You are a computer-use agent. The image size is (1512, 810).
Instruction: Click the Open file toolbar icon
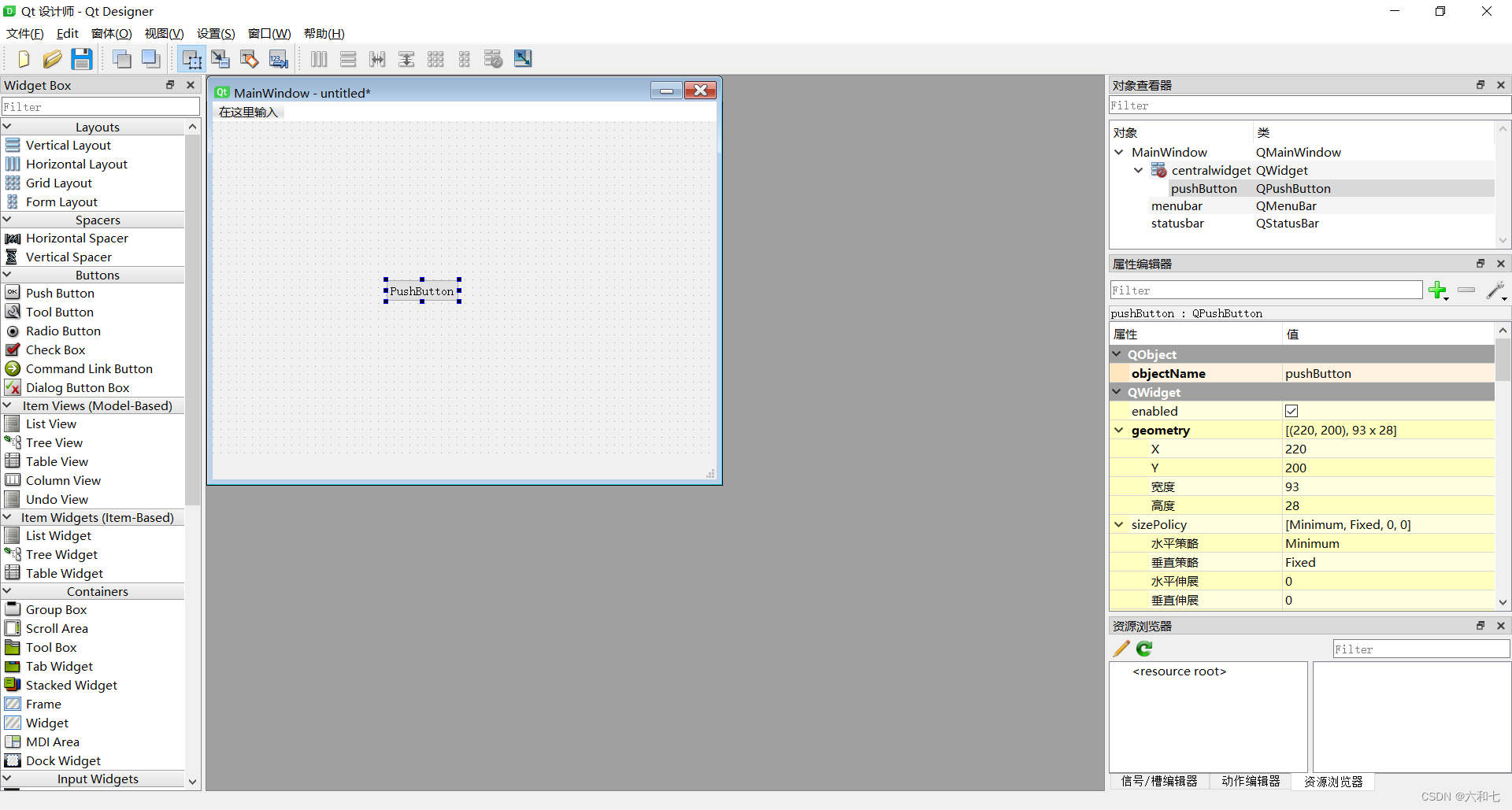[x=52, y=59]
